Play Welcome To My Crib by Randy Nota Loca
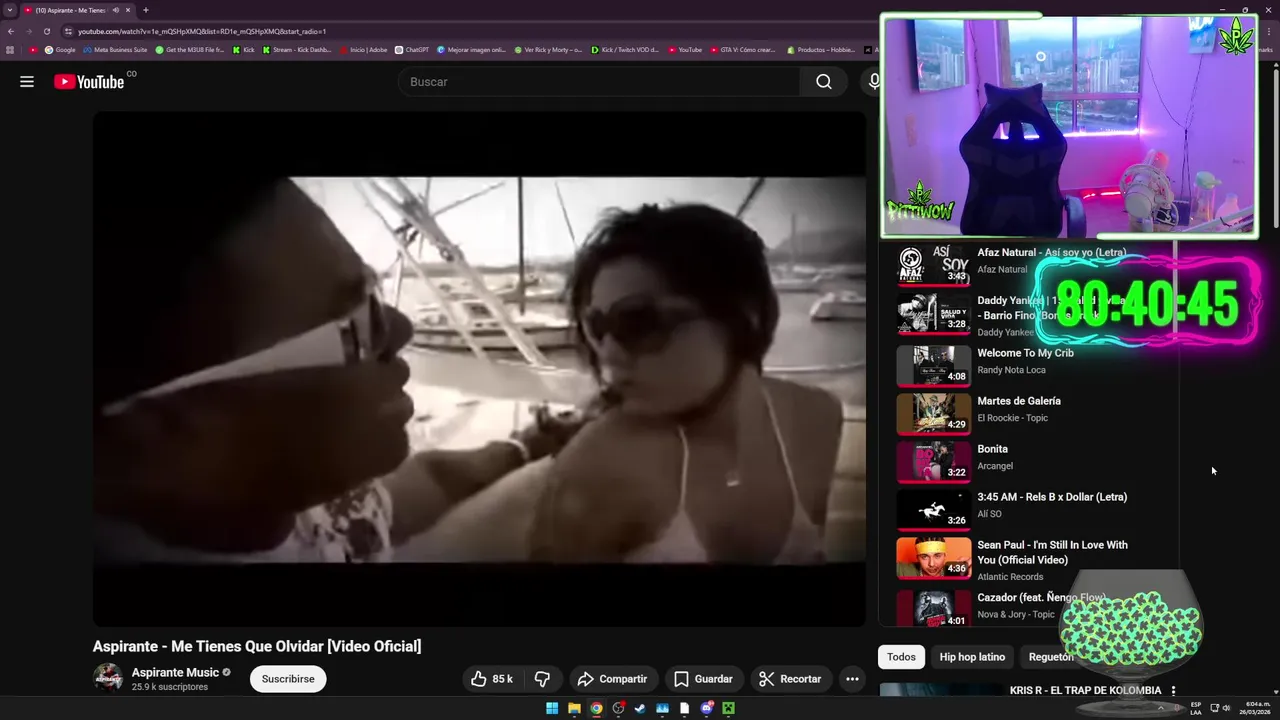Viewport: 1280px width, 720px height. (x=1025, y=353)
